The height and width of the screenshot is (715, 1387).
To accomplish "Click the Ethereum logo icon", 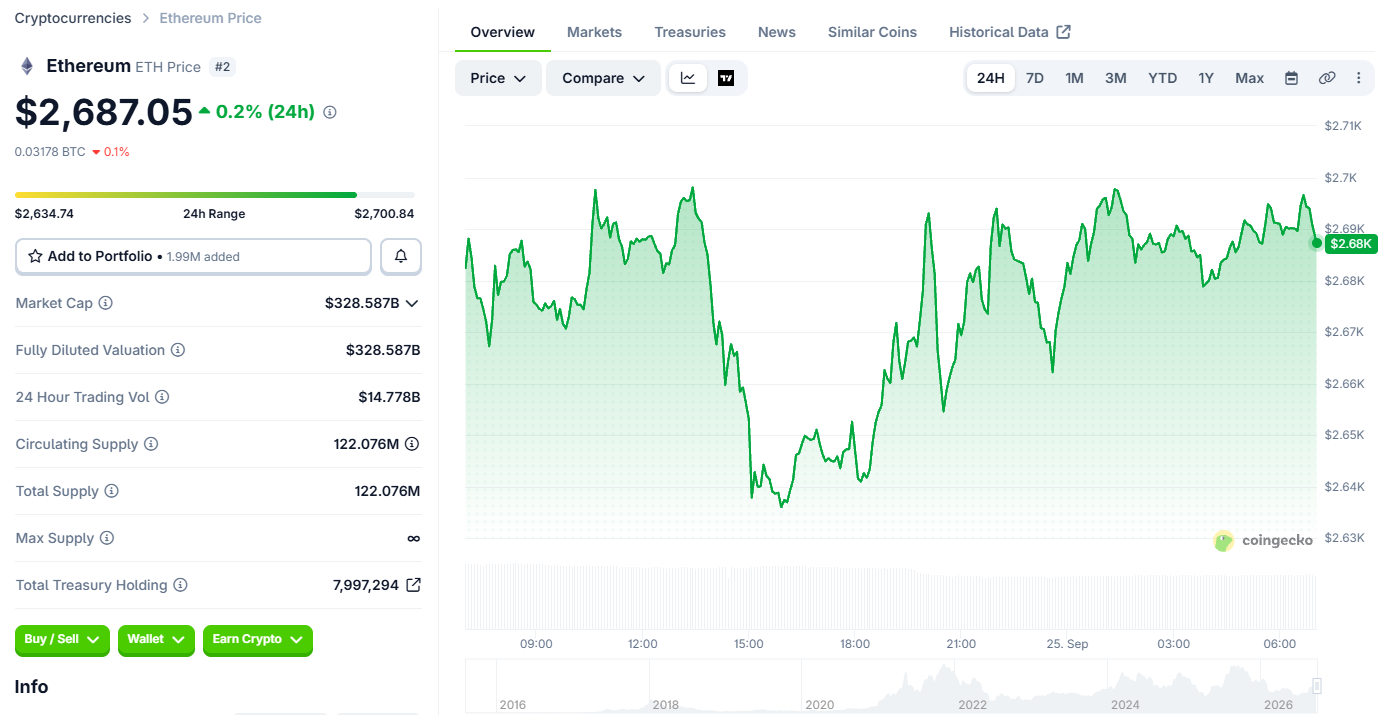I will click(x=27, y=66).
